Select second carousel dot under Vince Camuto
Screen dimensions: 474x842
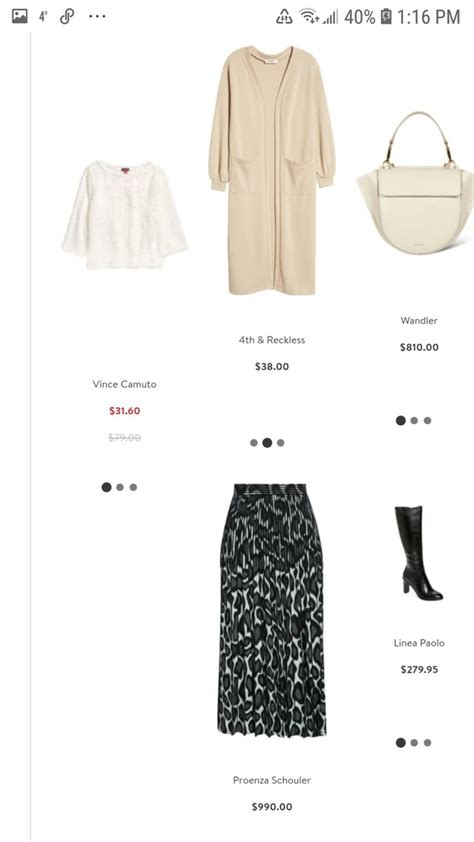120,487
